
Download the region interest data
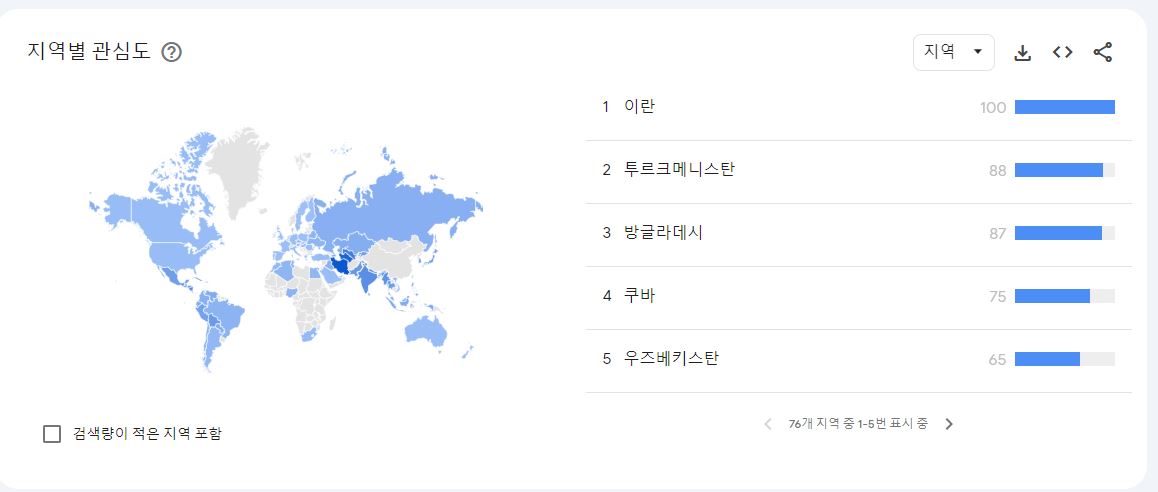[x=1022, y=53]
